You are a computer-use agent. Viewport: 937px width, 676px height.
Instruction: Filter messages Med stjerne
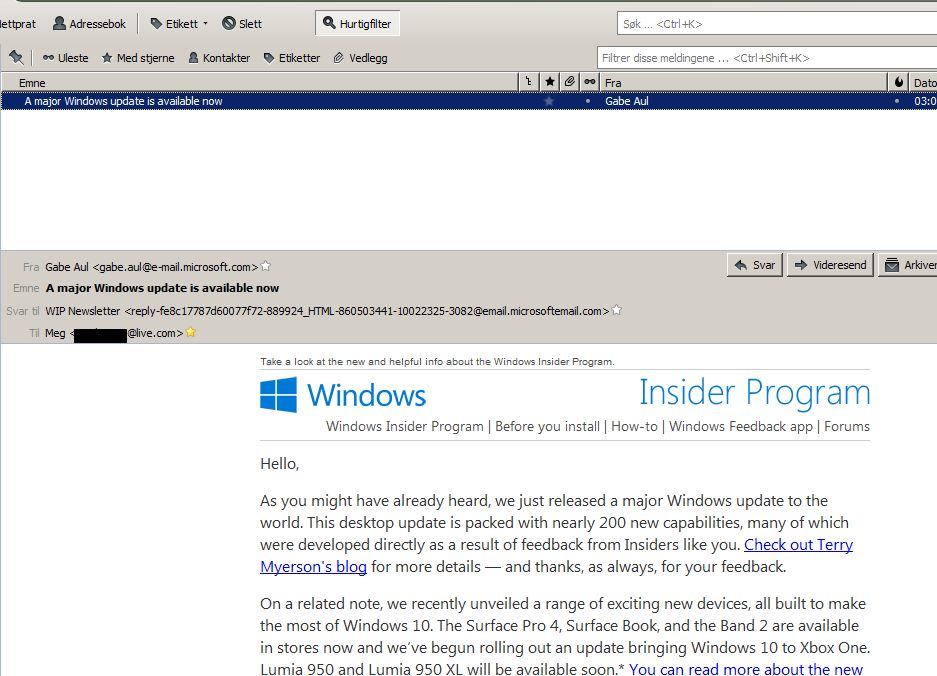tap(138, 58)
